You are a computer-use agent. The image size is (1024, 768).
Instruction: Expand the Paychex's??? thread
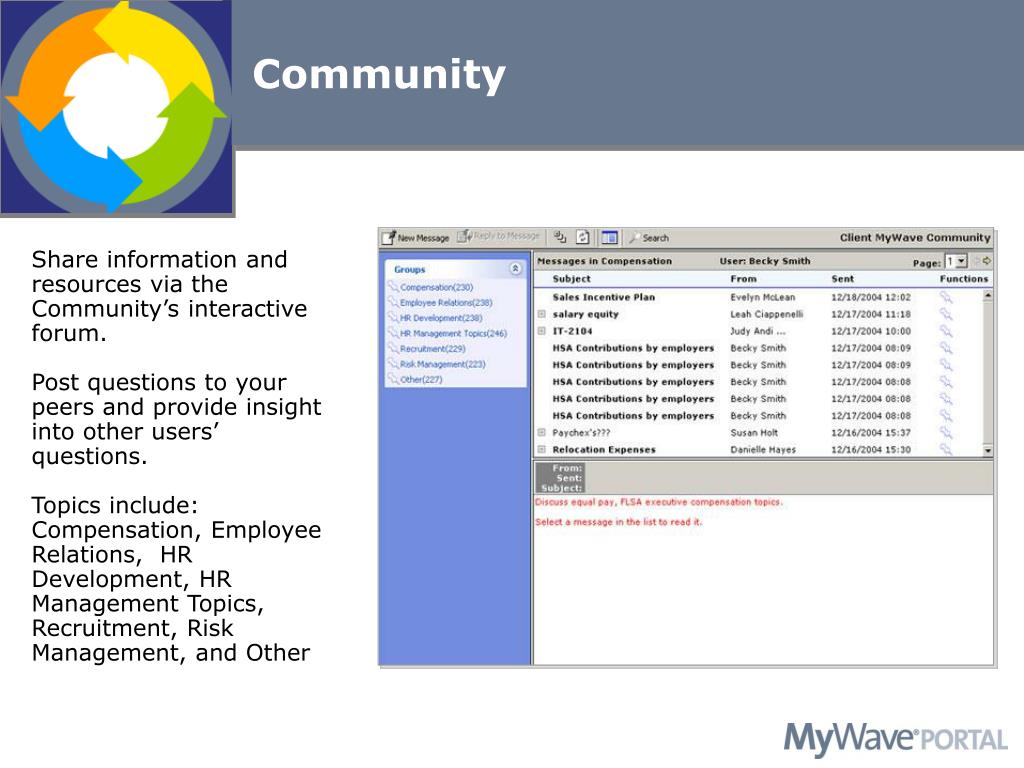tap(541, 432)
